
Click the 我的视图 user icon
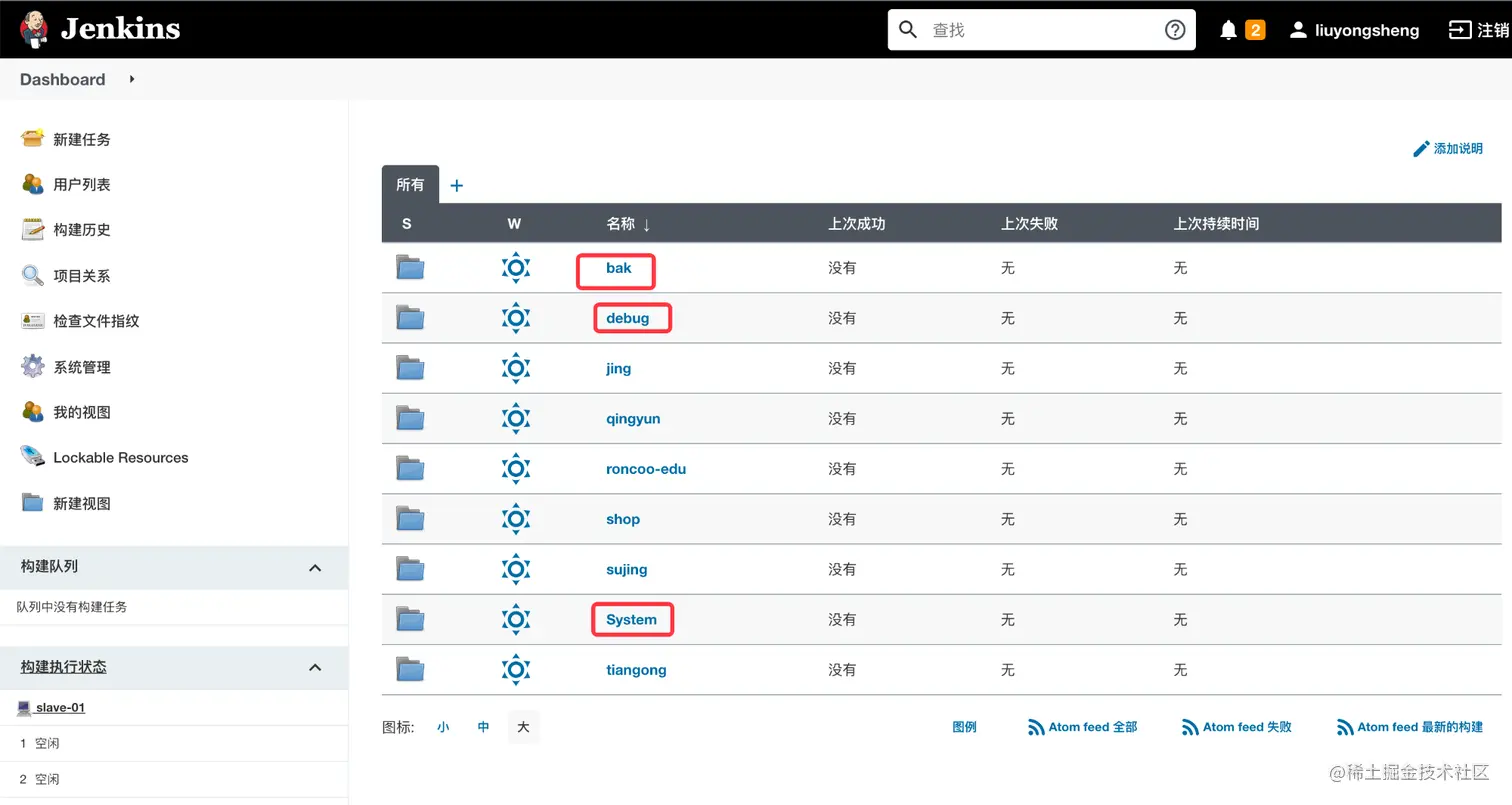tap(33, 412)
